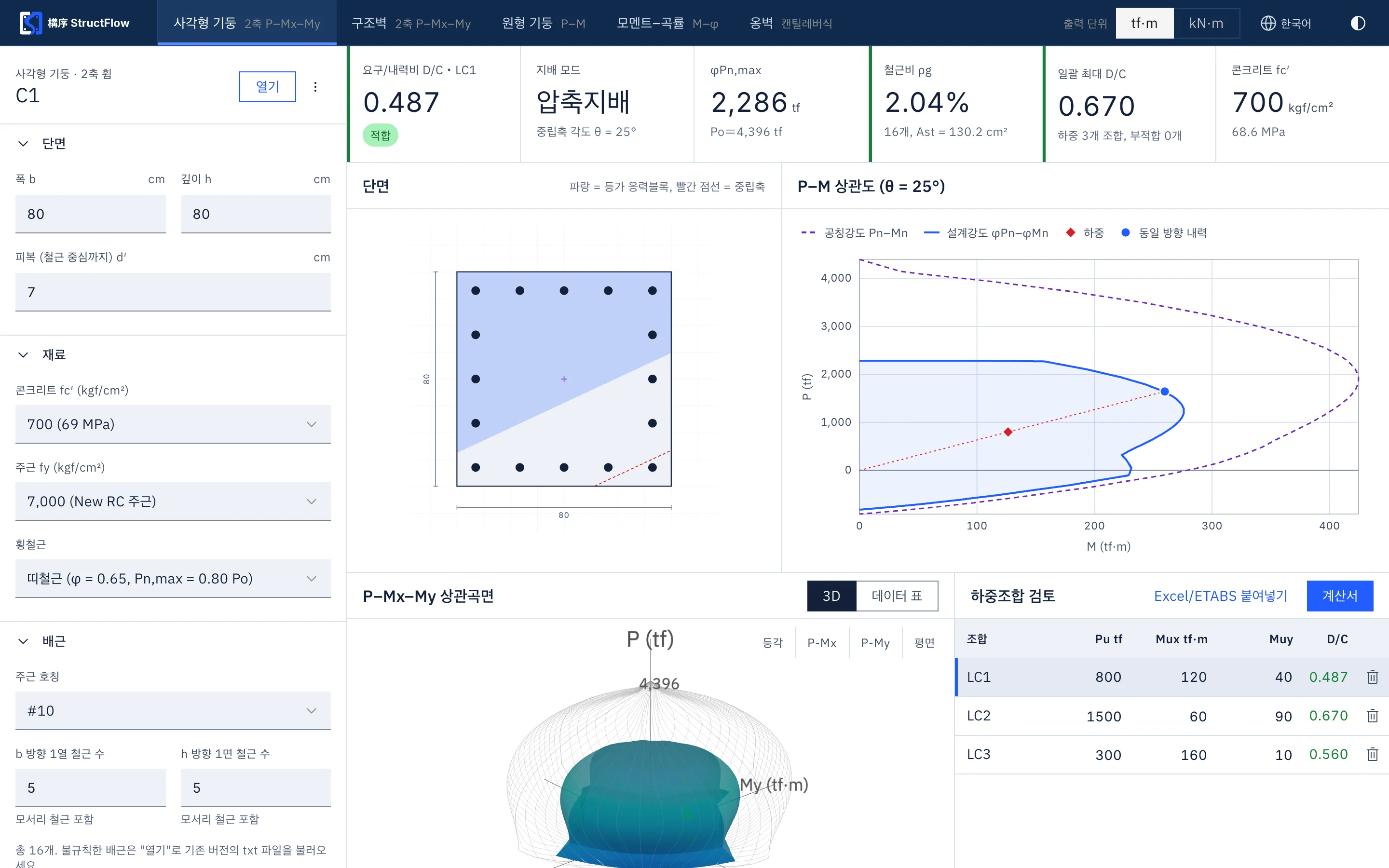Switch to the 원형 기둥 P-M tab
The width and height of the screenshot is (1389, 868).
point(544,23)
